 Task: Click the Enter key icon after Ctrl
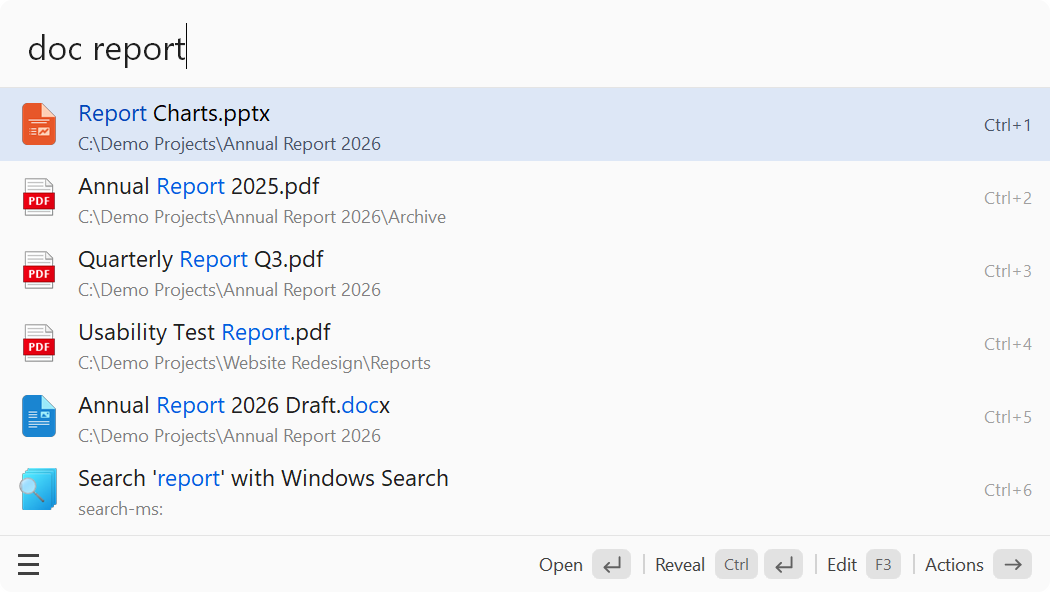tap(783, 565)
